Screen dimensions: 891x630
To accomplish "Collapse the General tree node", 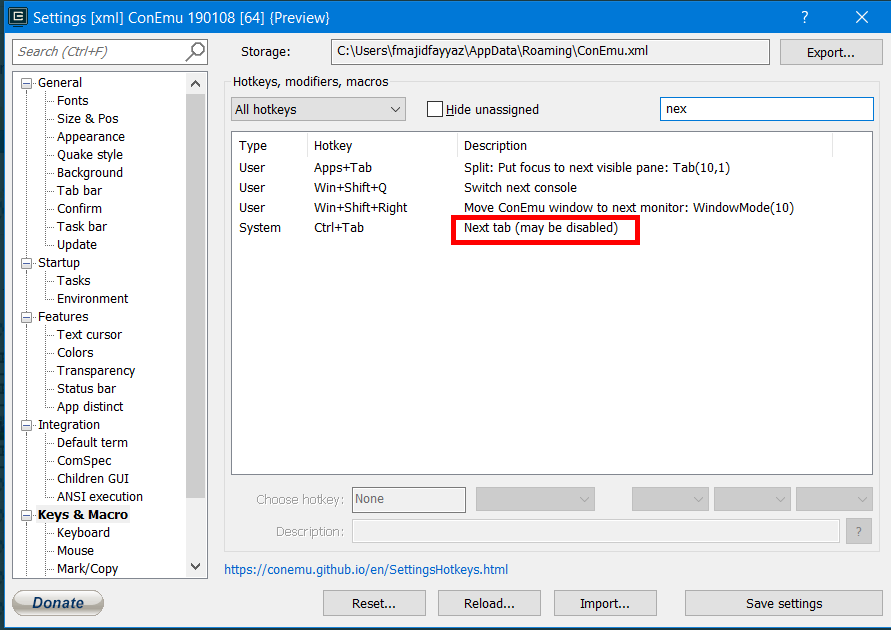I will [27, 84].
